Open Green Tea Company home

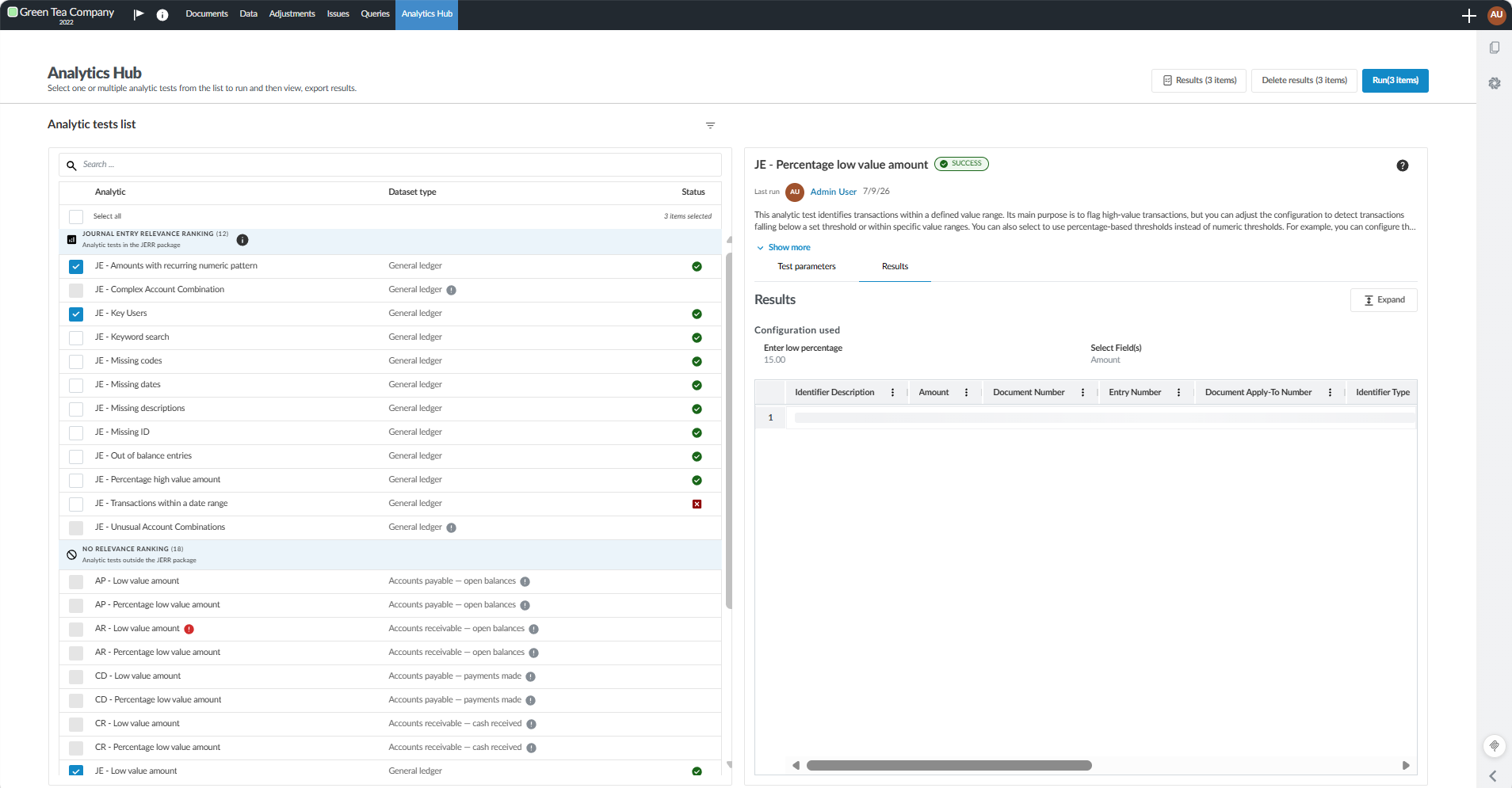point(61,14)
